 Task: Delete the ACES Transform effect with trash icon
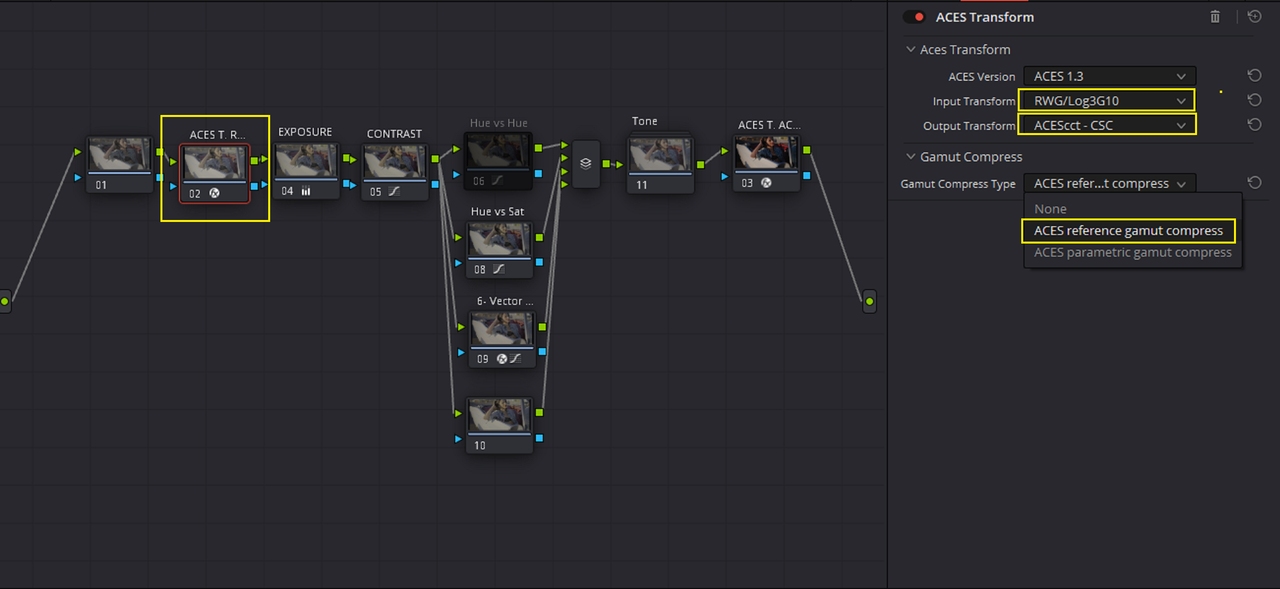pos(1215,17)
